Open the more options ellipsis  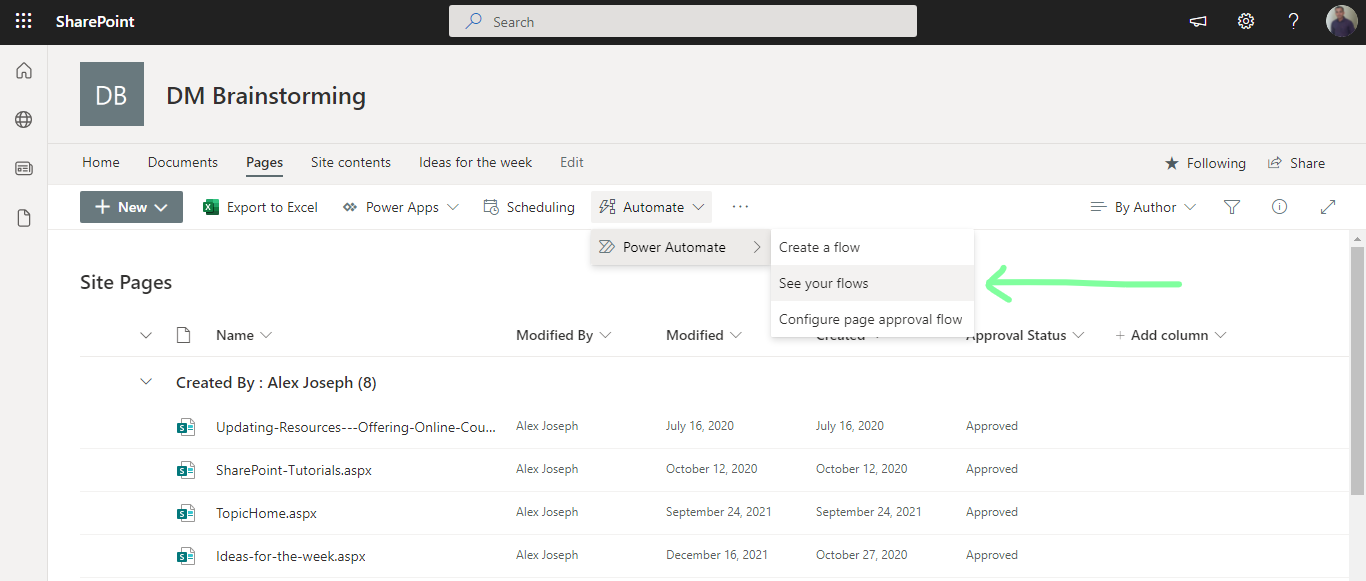[x=740, y=207]
